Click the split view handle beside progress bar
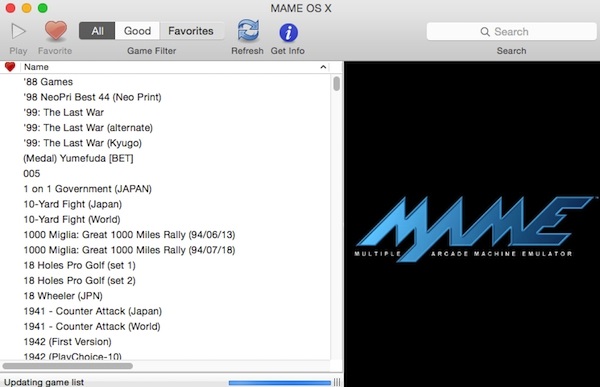The height and width of the screenshot is (387, 600). (337, 382)
